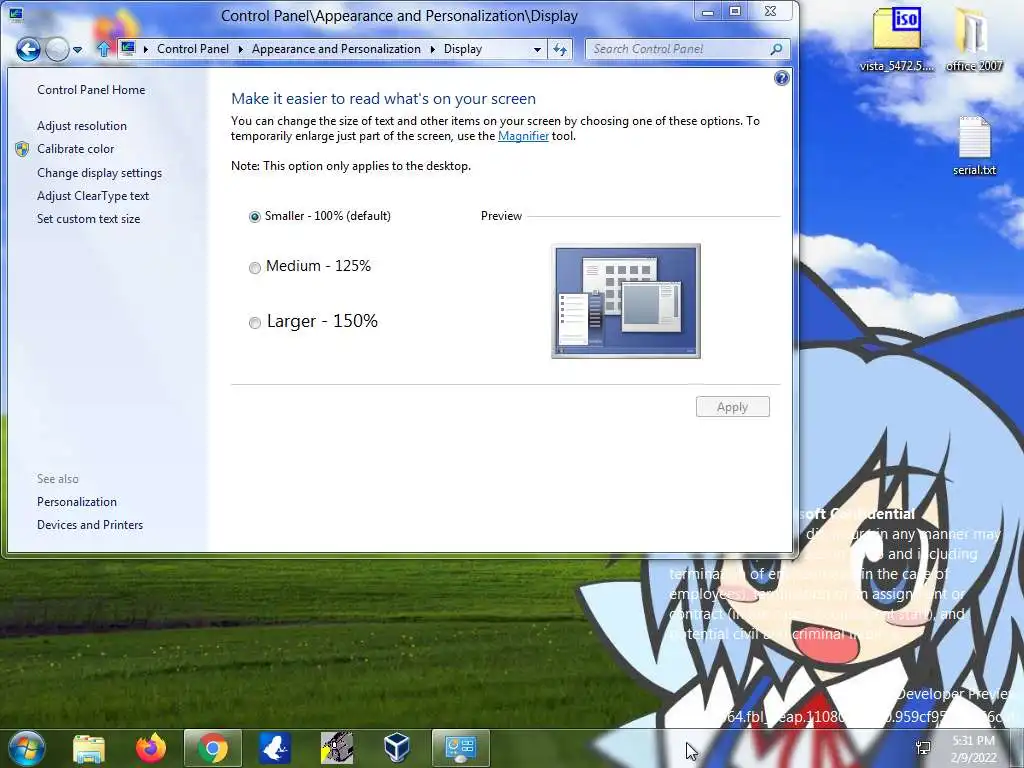Select Smaller - 100% (default) option
The height and width of the screenshot is (768, 1024).
tap(320, 216)
